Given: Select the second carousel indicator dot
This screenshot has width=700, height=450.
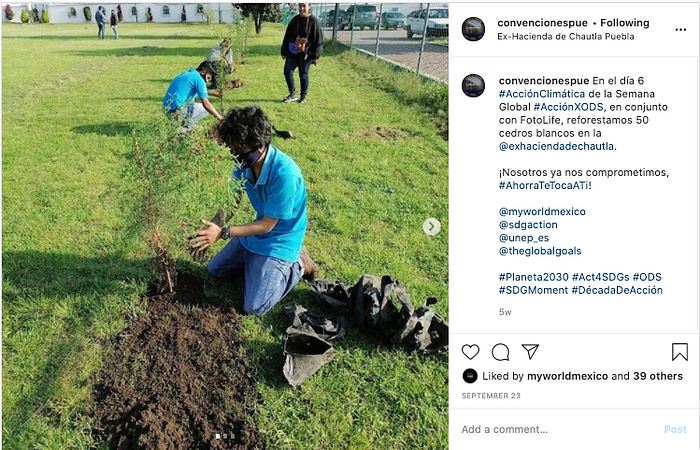Looking at the screenshot, I should pyautogui.click(x=225, y=436).
